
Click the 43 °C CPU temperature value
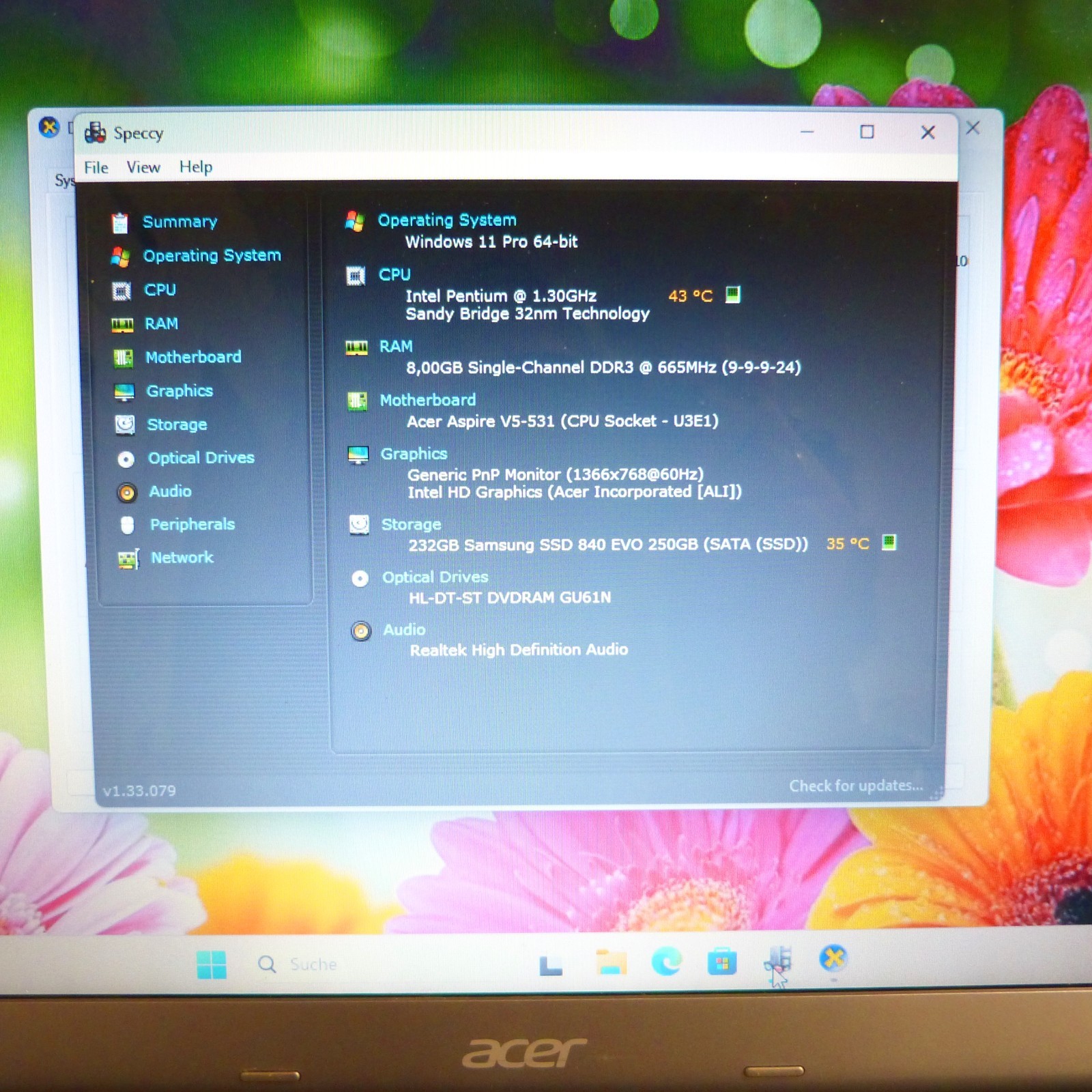(691, 296)
